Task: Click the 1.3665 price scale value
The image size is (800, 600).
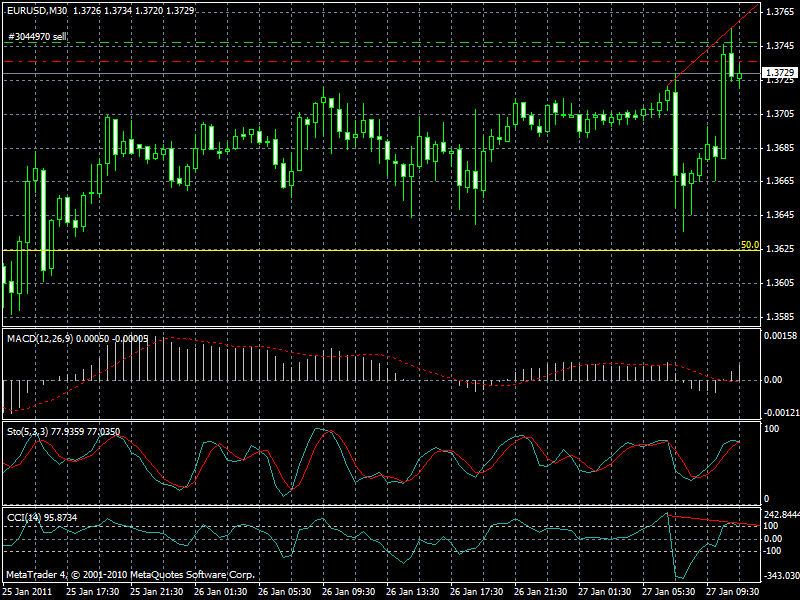Action: point(780,181)
